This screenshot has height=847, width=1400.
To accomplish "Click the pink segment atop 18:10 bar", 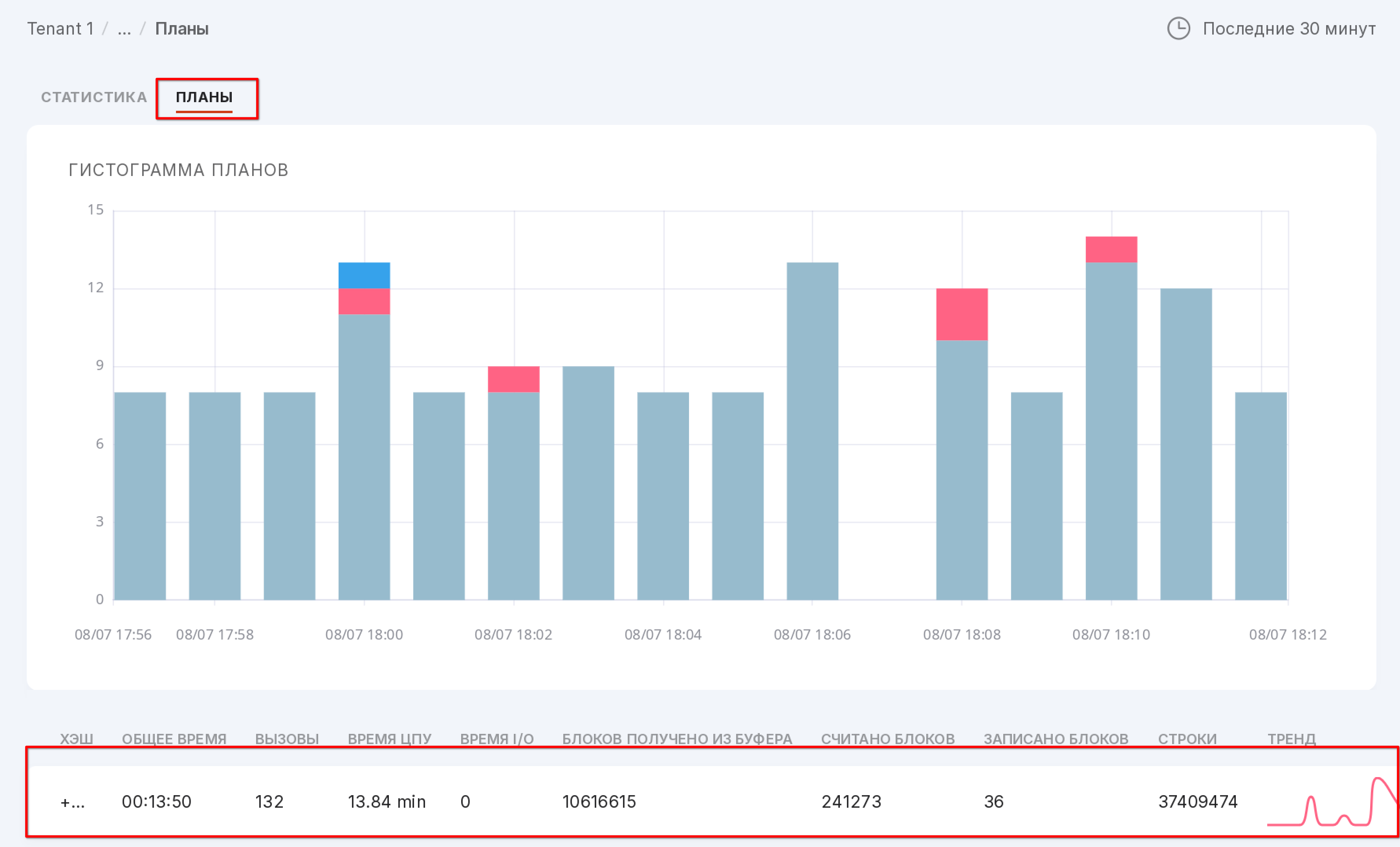I will pos(1111,249).
